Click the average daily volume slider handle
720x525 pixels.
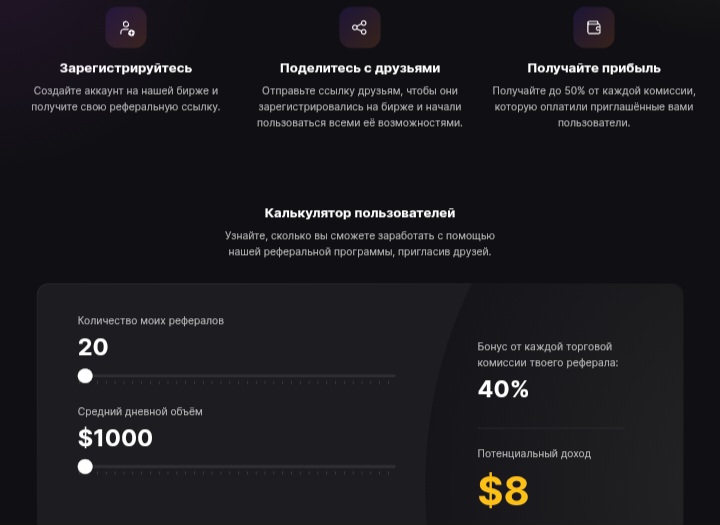tap(85, 467)
